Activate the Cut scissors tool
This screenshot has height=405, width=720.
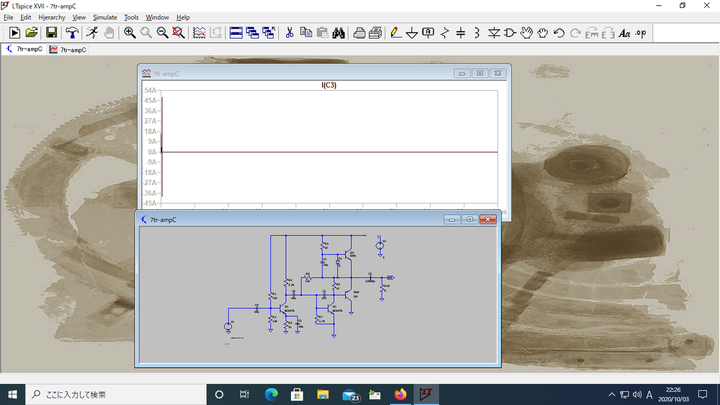coord(290,33)
